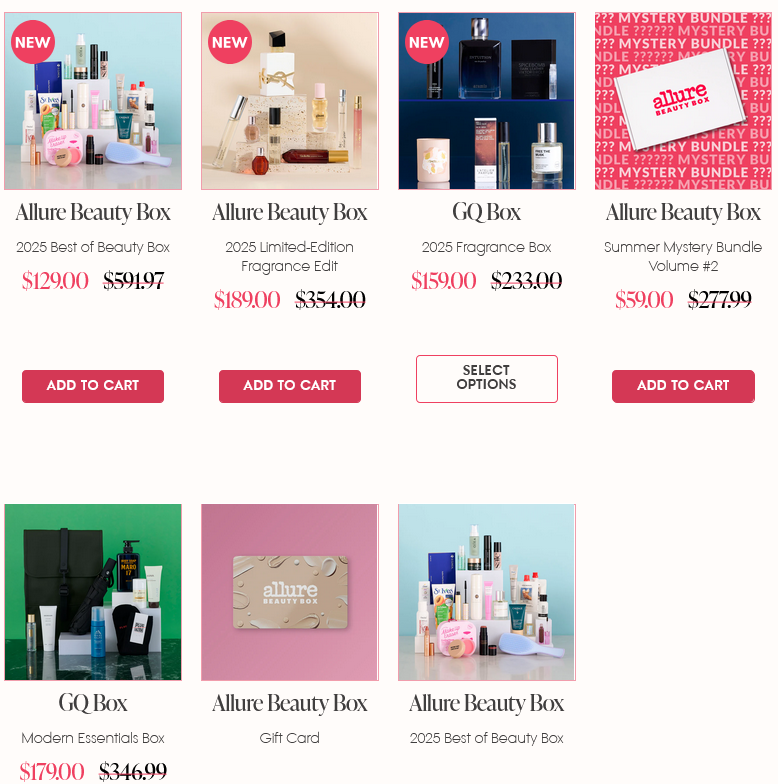Open the Allure Gift Card image
This screenshot has height=784, width=778.
[290, 592]
